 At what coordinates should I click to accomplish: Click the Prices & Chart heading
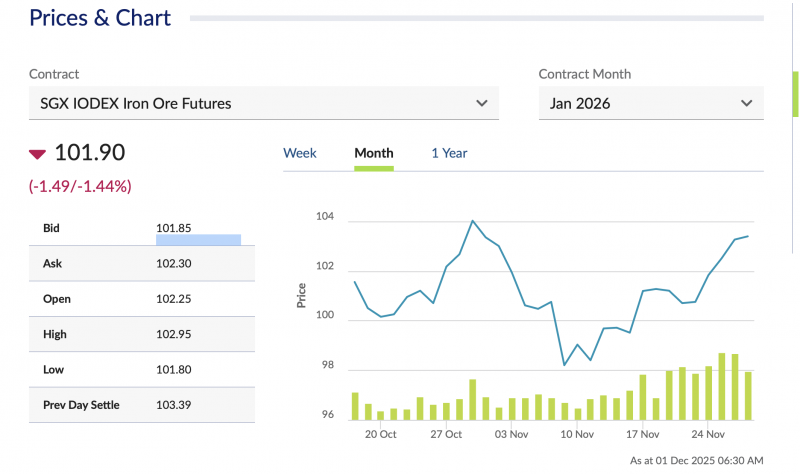pyautogui.click(x=100, y=18)
